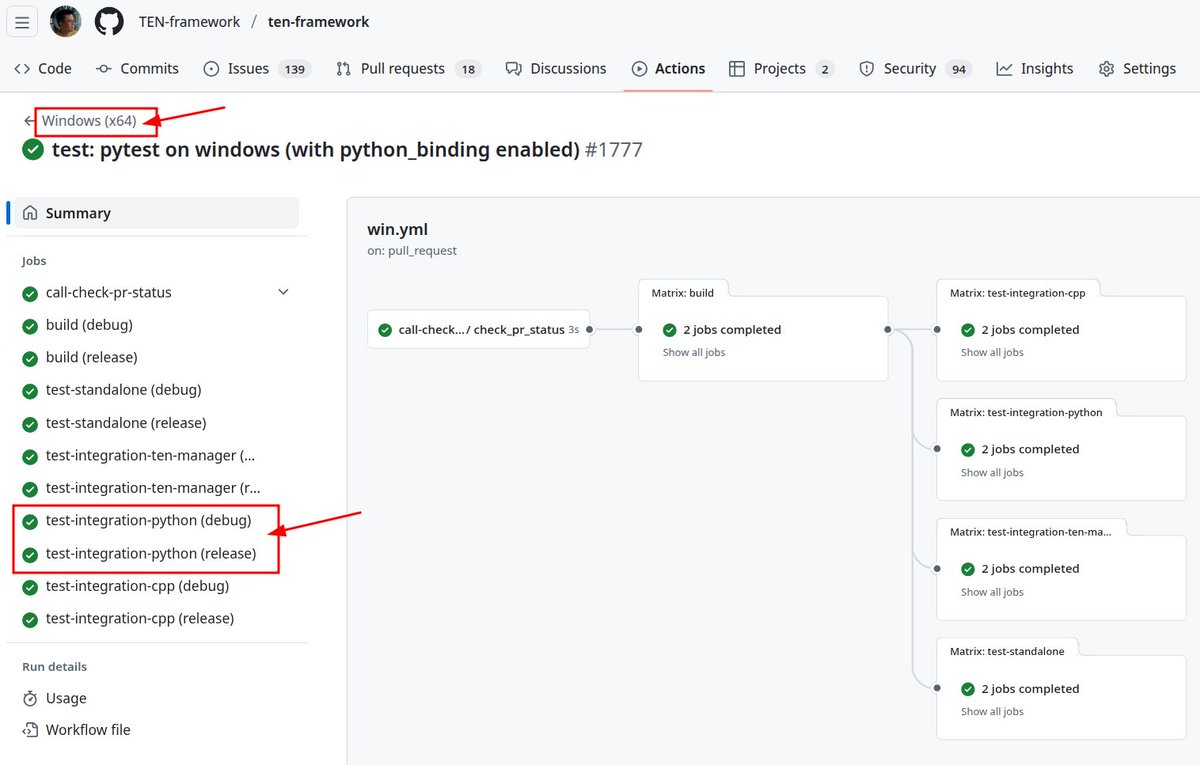
Task: Show all jobs in test-integration-ten-ma... matrix
Action: click(992, 592)
